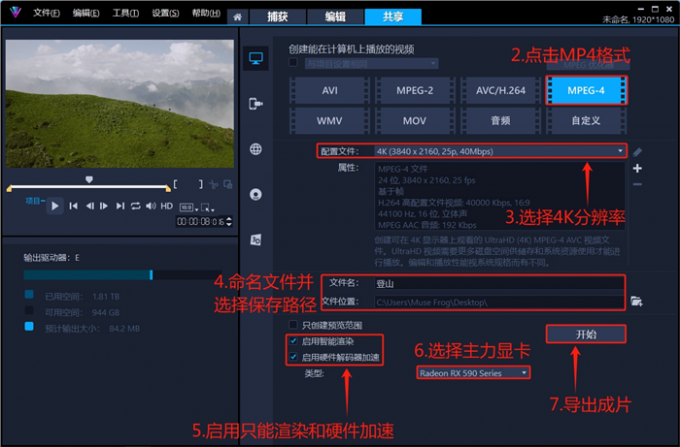The image size is (680, 447).
Task: Click the home tab icon
Action: point(237,17)
